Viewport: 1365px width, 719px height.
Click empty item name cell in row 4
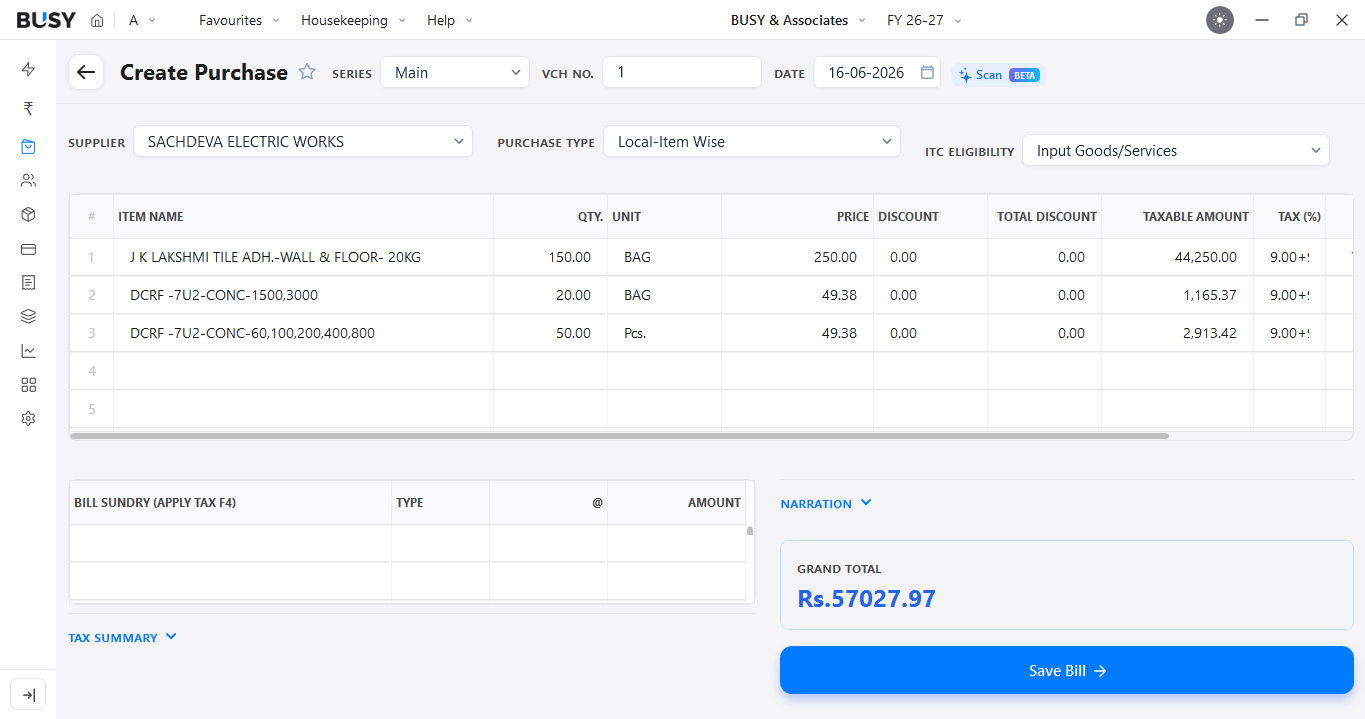pyautogui.click(x=303, y=371)
